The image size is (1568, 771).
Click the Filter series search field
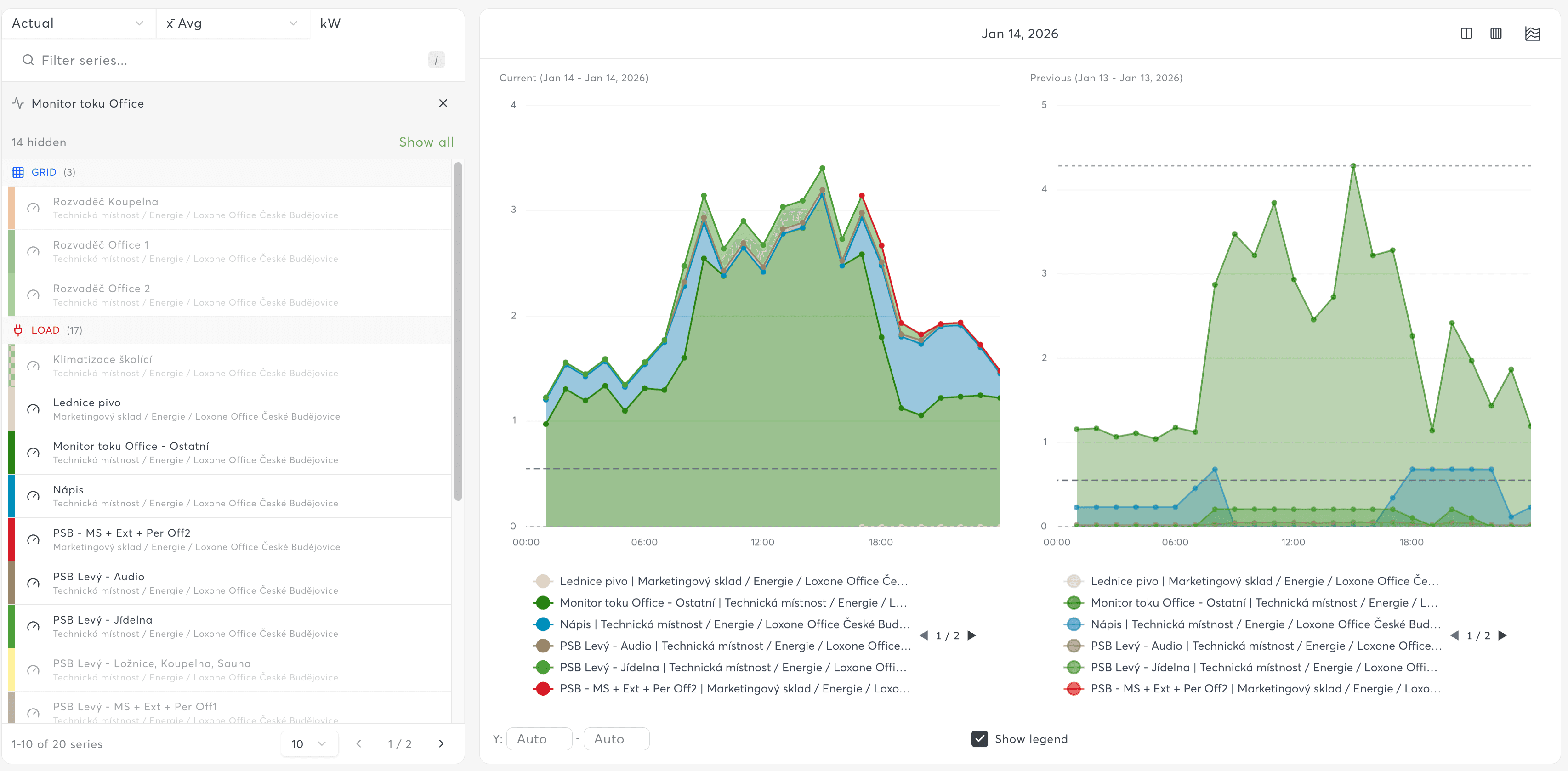[233, 60]
